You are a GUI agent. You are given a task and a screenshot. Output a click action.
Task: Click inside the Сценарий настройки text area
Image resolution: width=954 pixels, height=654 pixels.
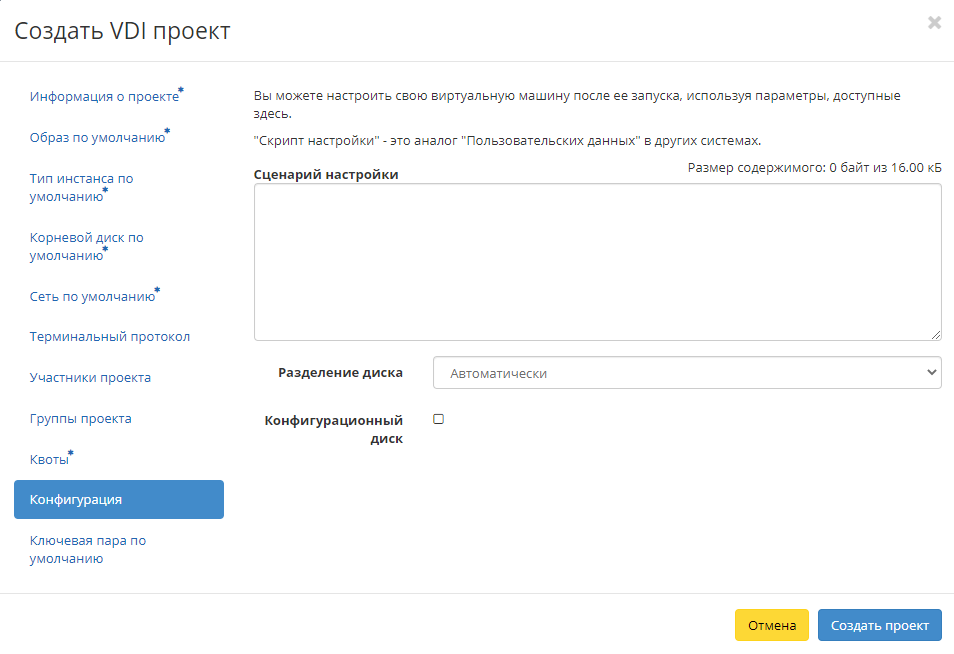598,260
